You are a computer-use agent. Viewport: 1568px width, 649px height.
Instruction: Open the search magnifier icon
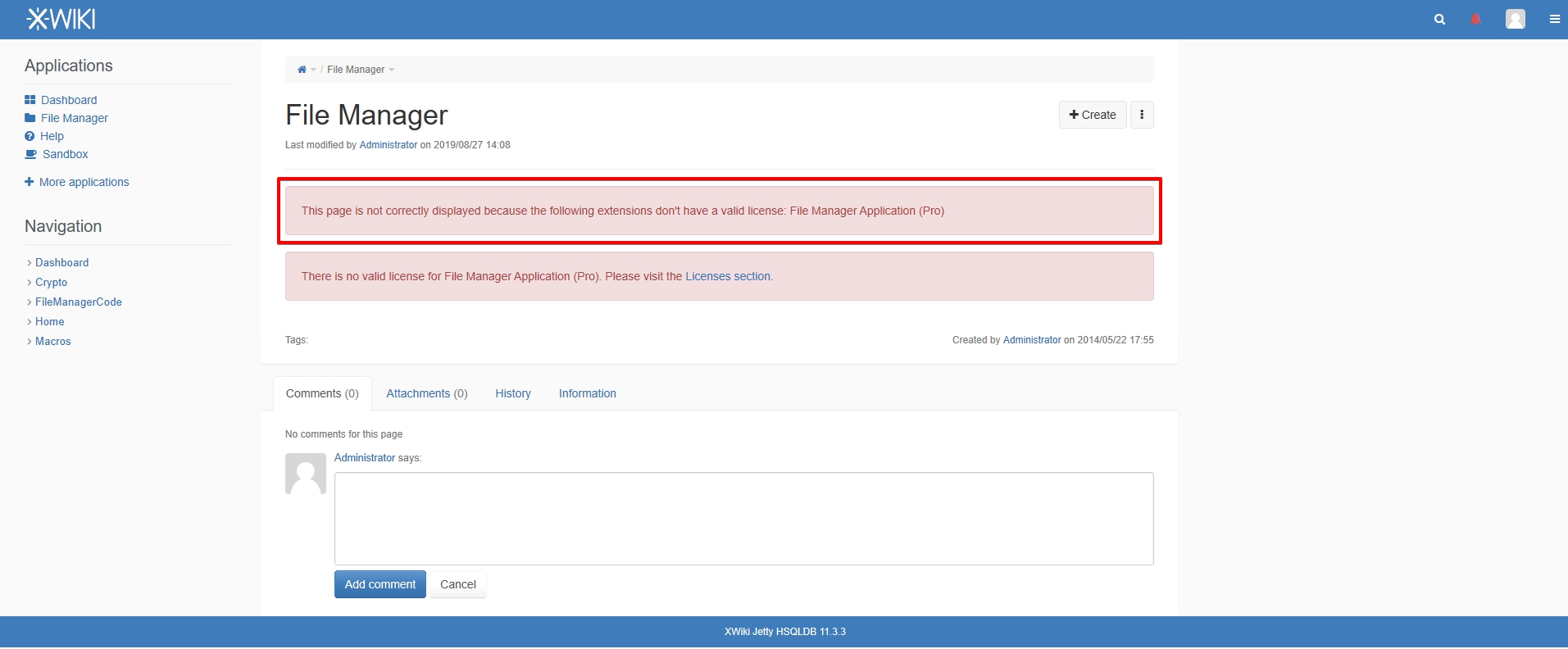coord(1439,20)
